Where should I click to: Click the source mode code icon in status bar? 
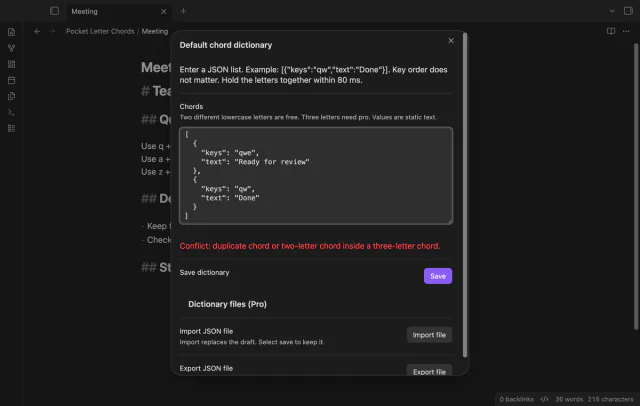coord(544,399)
